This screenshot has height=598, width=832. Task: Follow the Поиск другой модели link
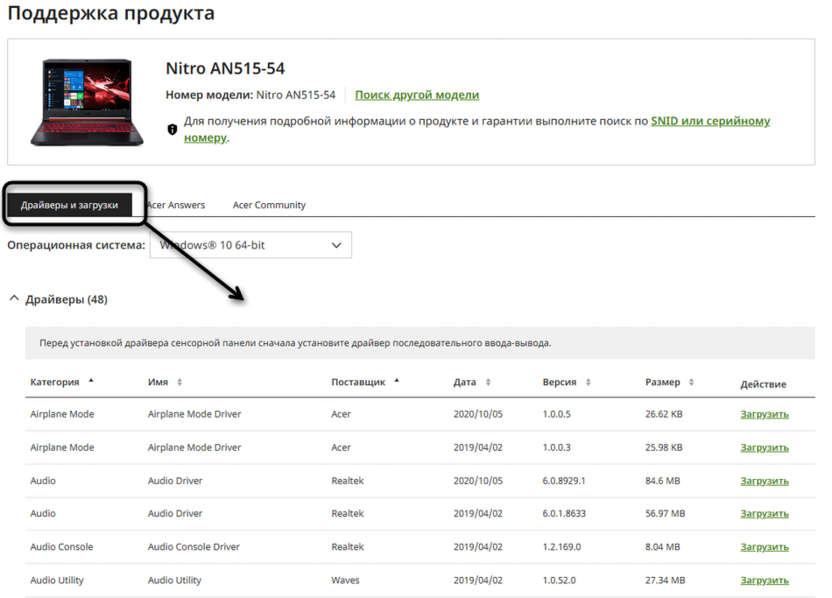(417, 95)
